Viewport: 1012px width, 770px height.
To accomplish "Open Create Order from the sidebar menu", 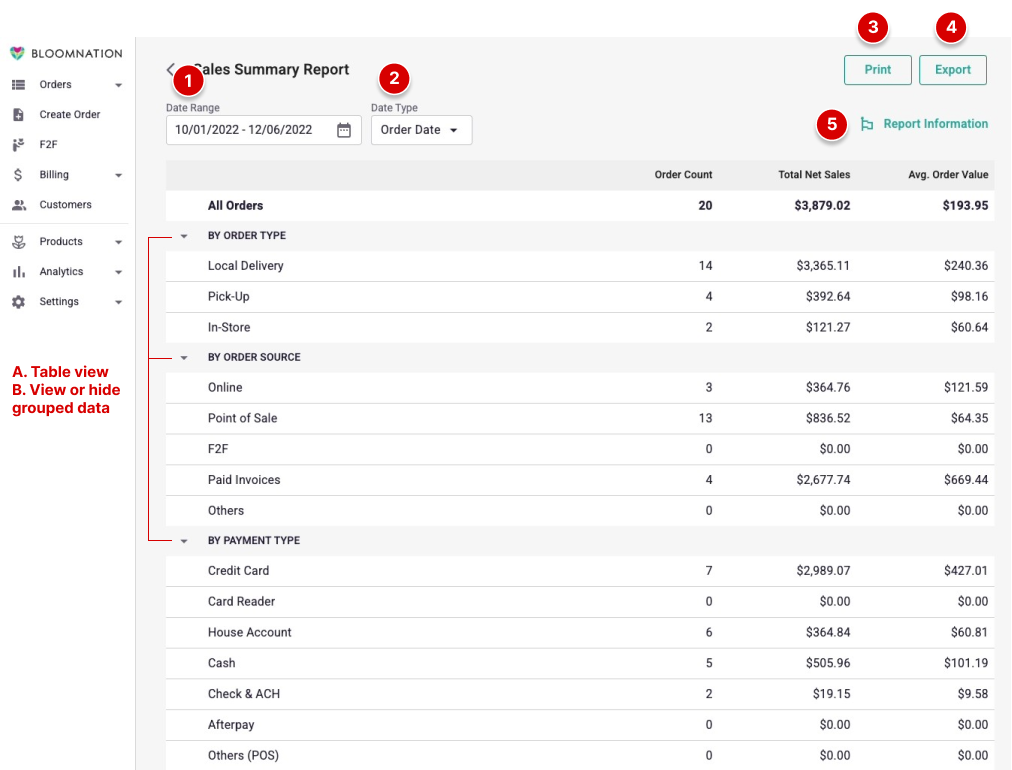I will 70,113.
